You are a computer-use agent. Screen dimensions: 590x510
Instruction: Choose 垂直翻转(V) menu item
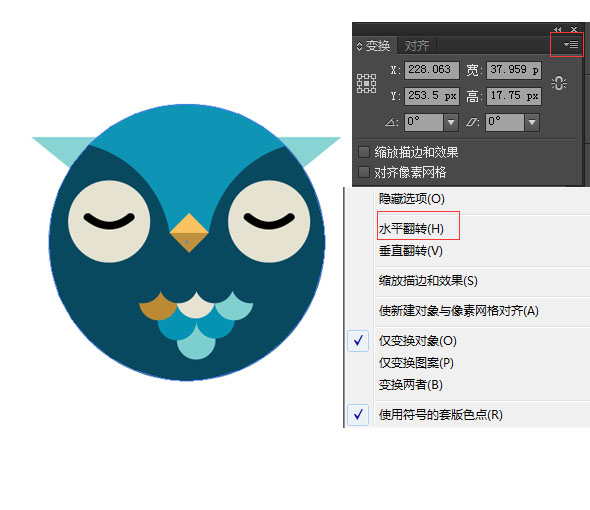point(411,251)
